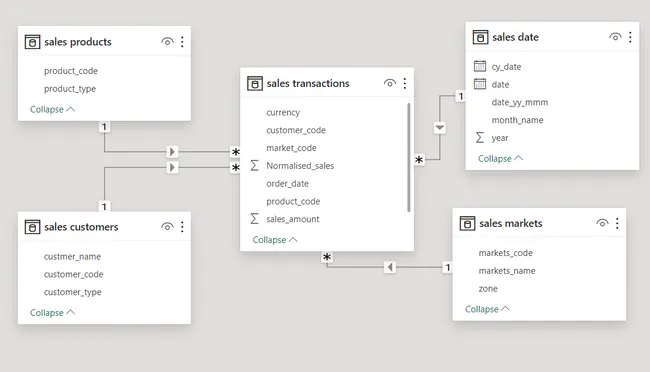Toggle visibility of sales customers table
Screen dimensions: 650x372
pos(167,227)
